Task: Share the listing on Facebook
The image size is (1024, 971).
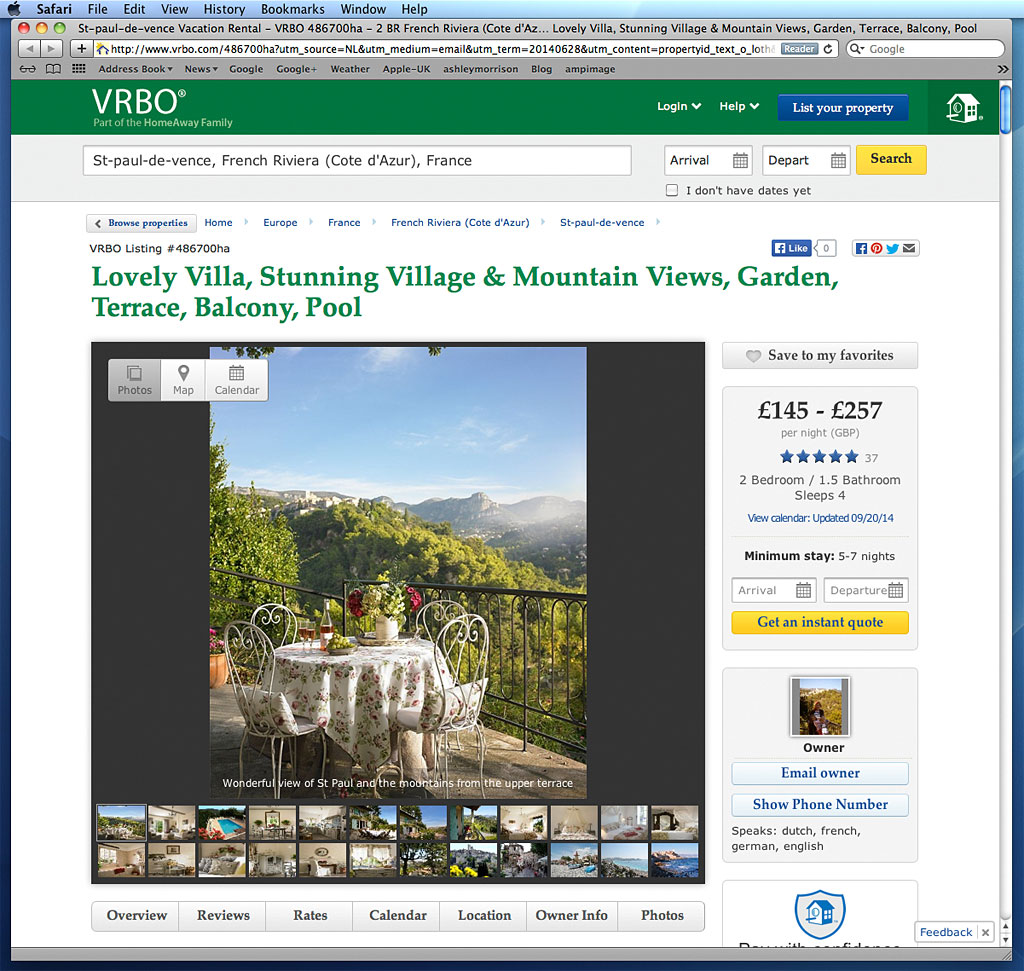Action: point(861,248)
